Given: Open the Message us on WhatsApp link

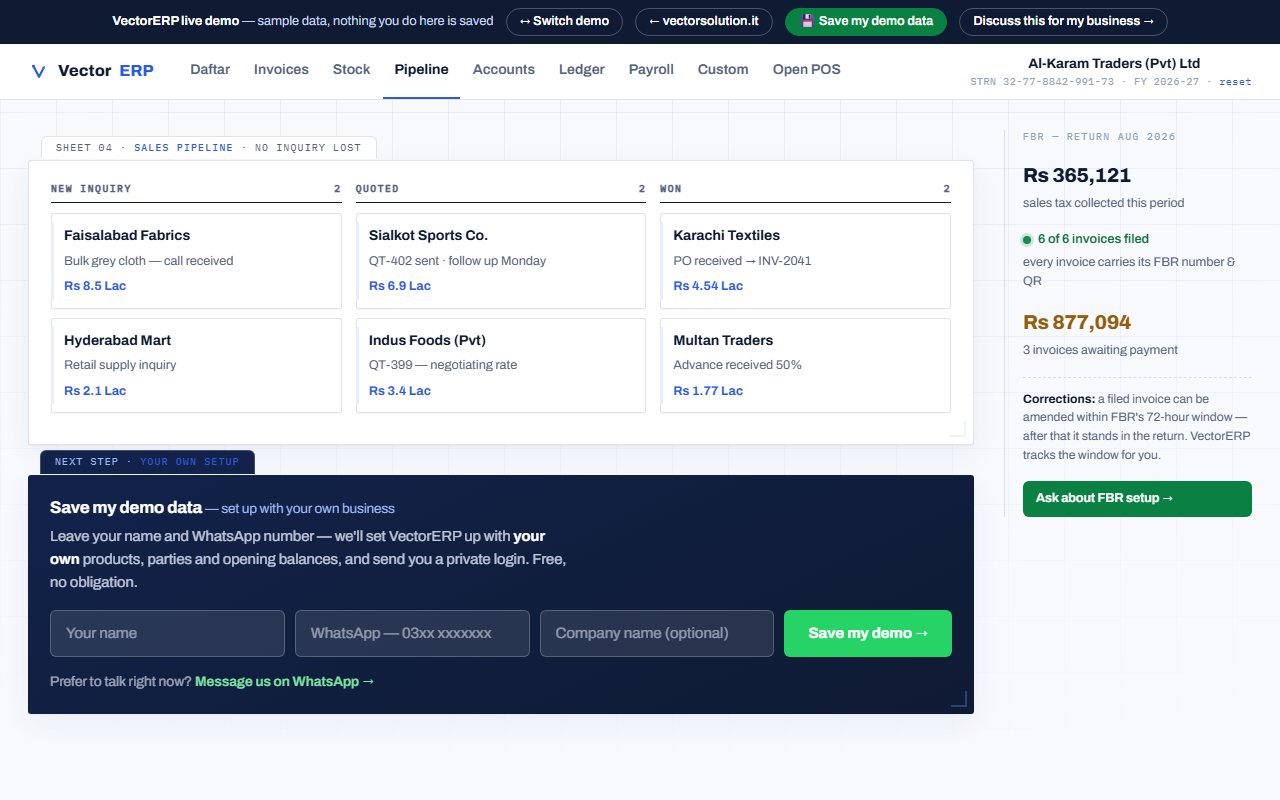Looking at the screenshot, I should (285, 682).
